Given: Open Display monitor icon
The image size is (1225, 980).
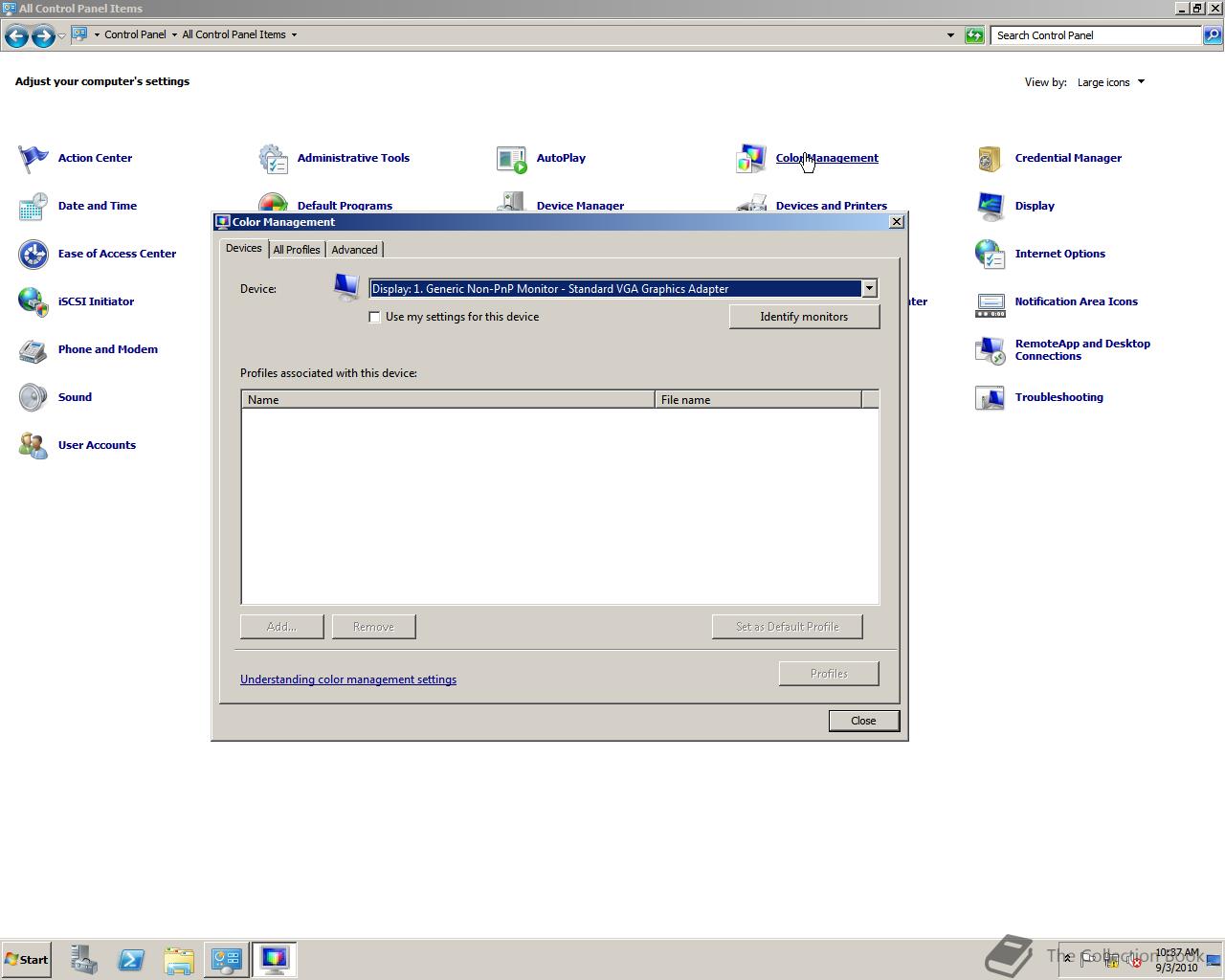Looking at the screenshot, I should coord(991,206).
